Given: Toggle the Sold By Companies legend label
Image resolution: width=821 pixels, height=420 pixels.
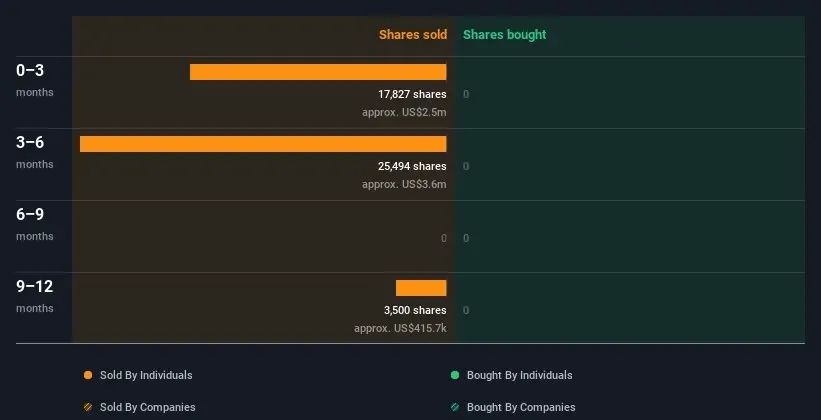Looking at the screenshot, I should 147,407.
